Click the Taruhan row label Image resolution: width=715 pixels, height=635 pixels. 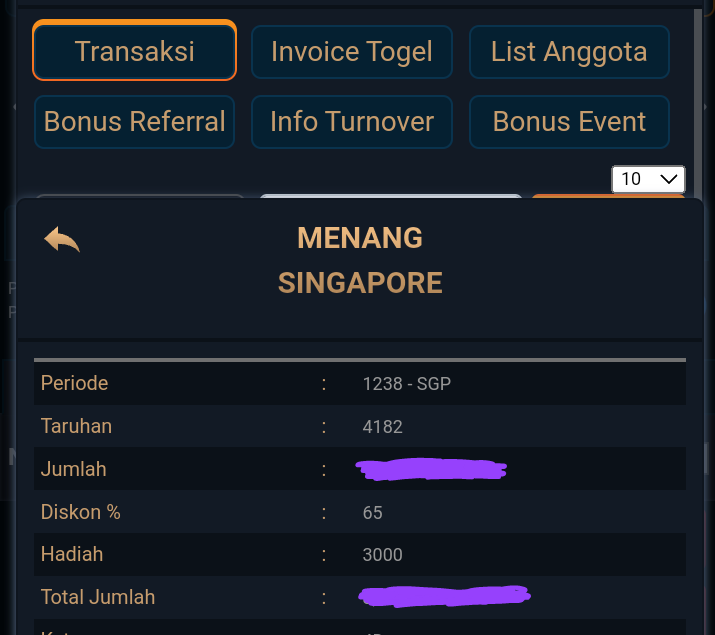point(77,426)
